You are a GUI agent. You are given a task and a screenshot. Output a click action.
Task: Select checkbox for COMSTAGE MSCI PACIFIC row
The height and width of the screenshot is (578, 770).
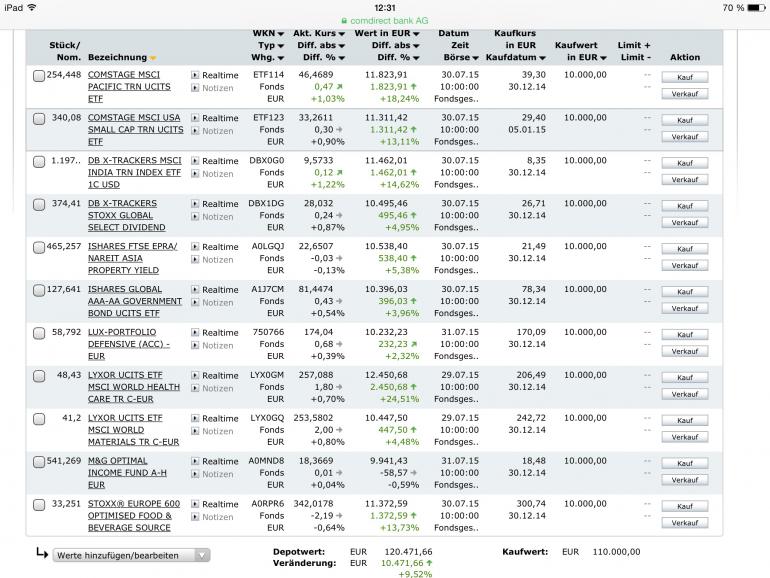[39, 76]
